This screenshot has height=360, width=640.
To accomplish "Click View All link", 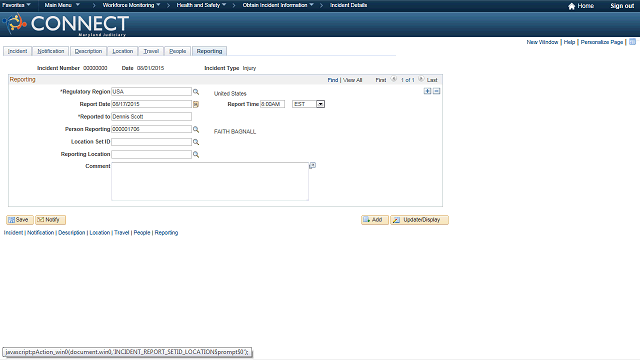I will (352, 80).
